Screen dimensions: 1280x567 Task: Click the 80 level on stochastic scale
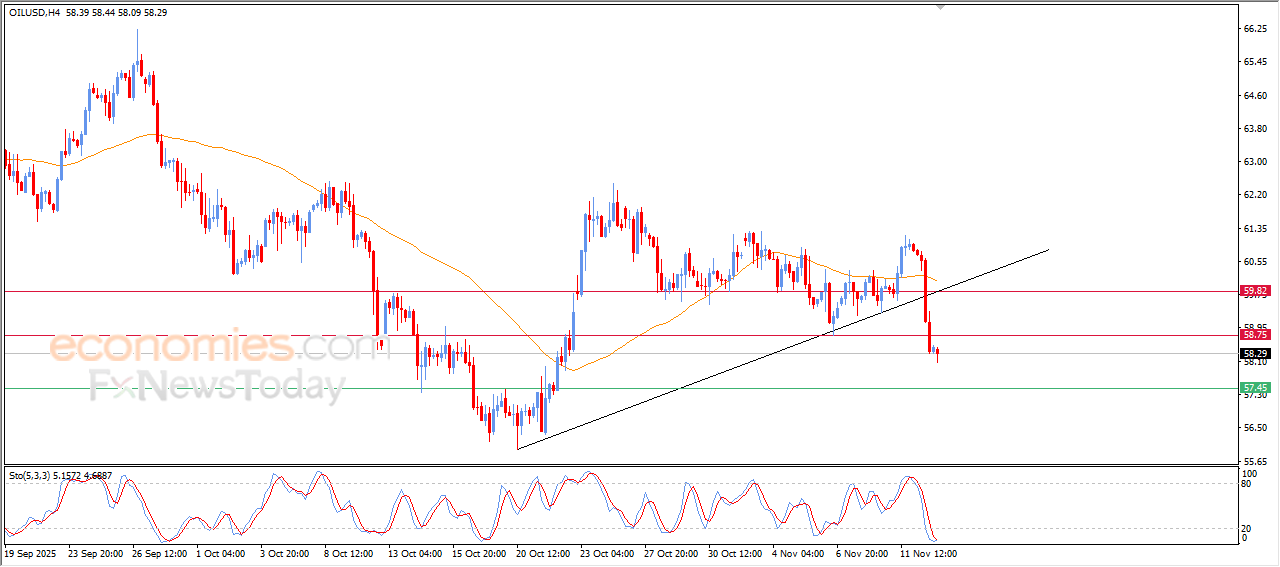(x=1247, y=484)
